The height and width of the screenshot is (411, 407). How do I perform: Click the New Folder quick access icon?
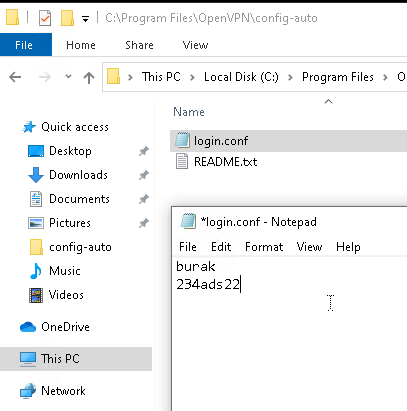click(67, 18)
